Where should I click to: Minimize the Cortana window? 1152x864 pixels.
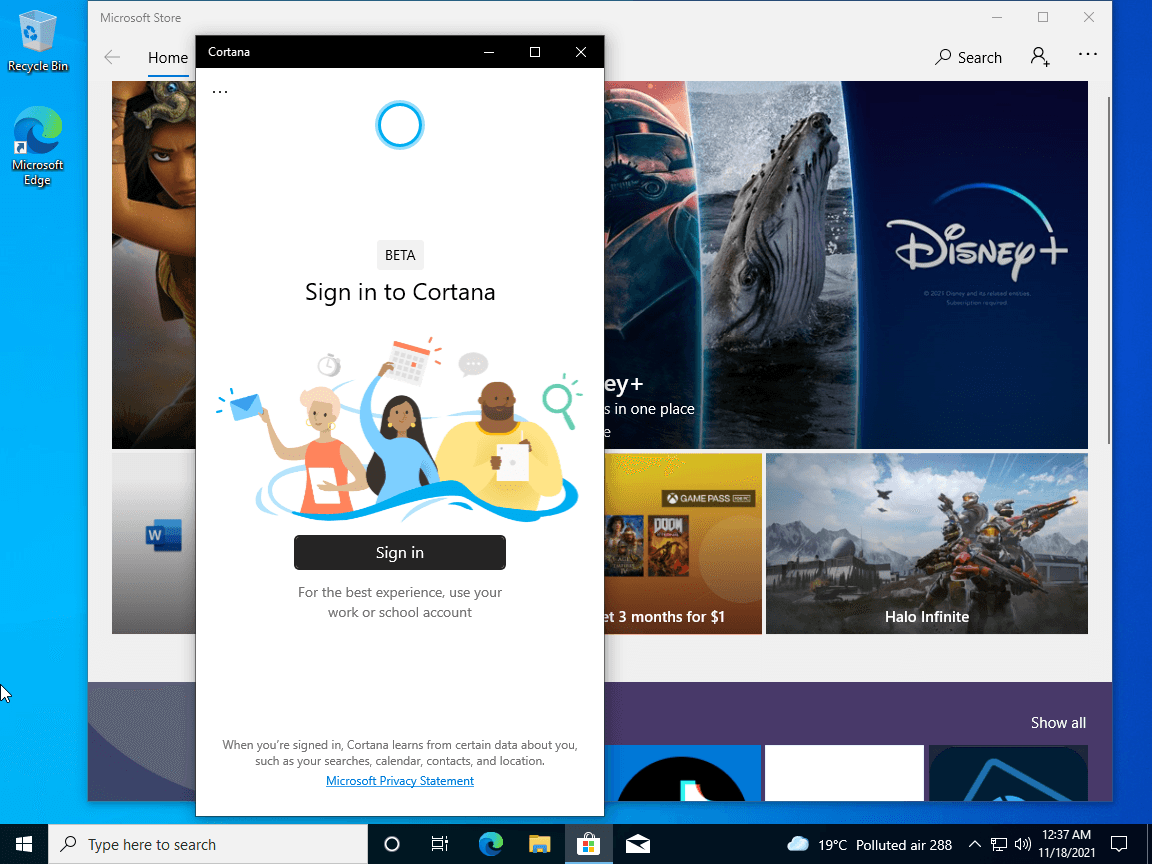pyautogui.click(x=489, y=52)
